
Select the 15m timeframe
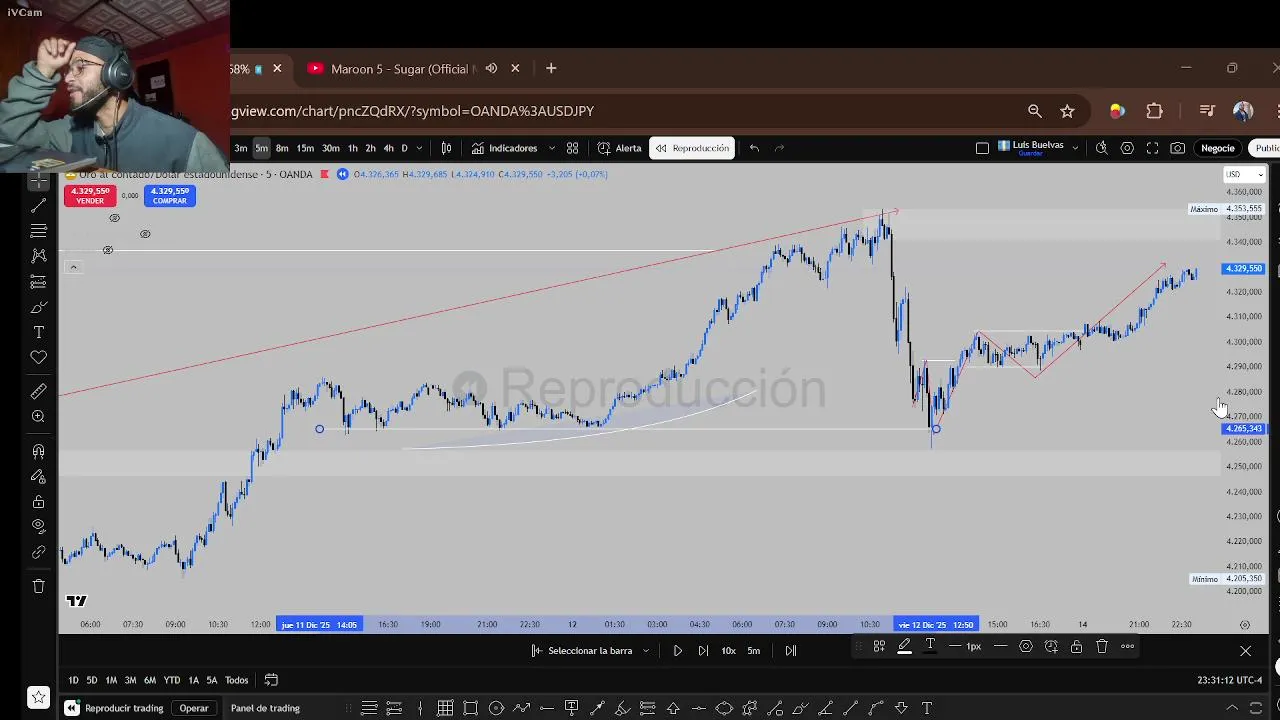click(305, 148)
